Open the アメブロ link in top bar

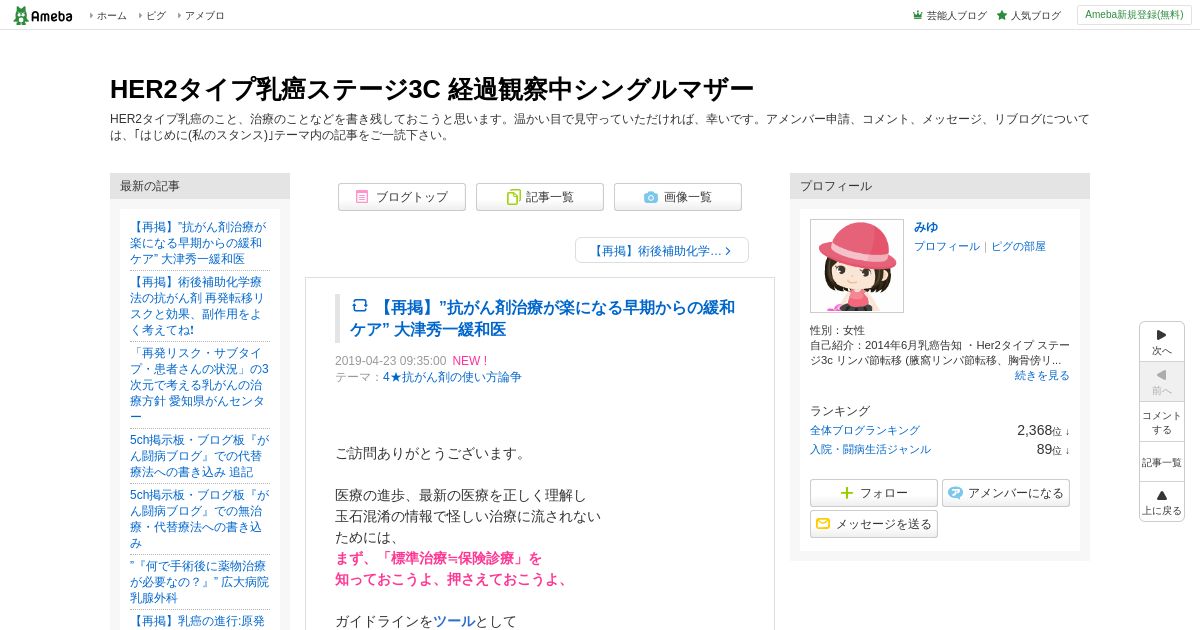pos(204,16)
